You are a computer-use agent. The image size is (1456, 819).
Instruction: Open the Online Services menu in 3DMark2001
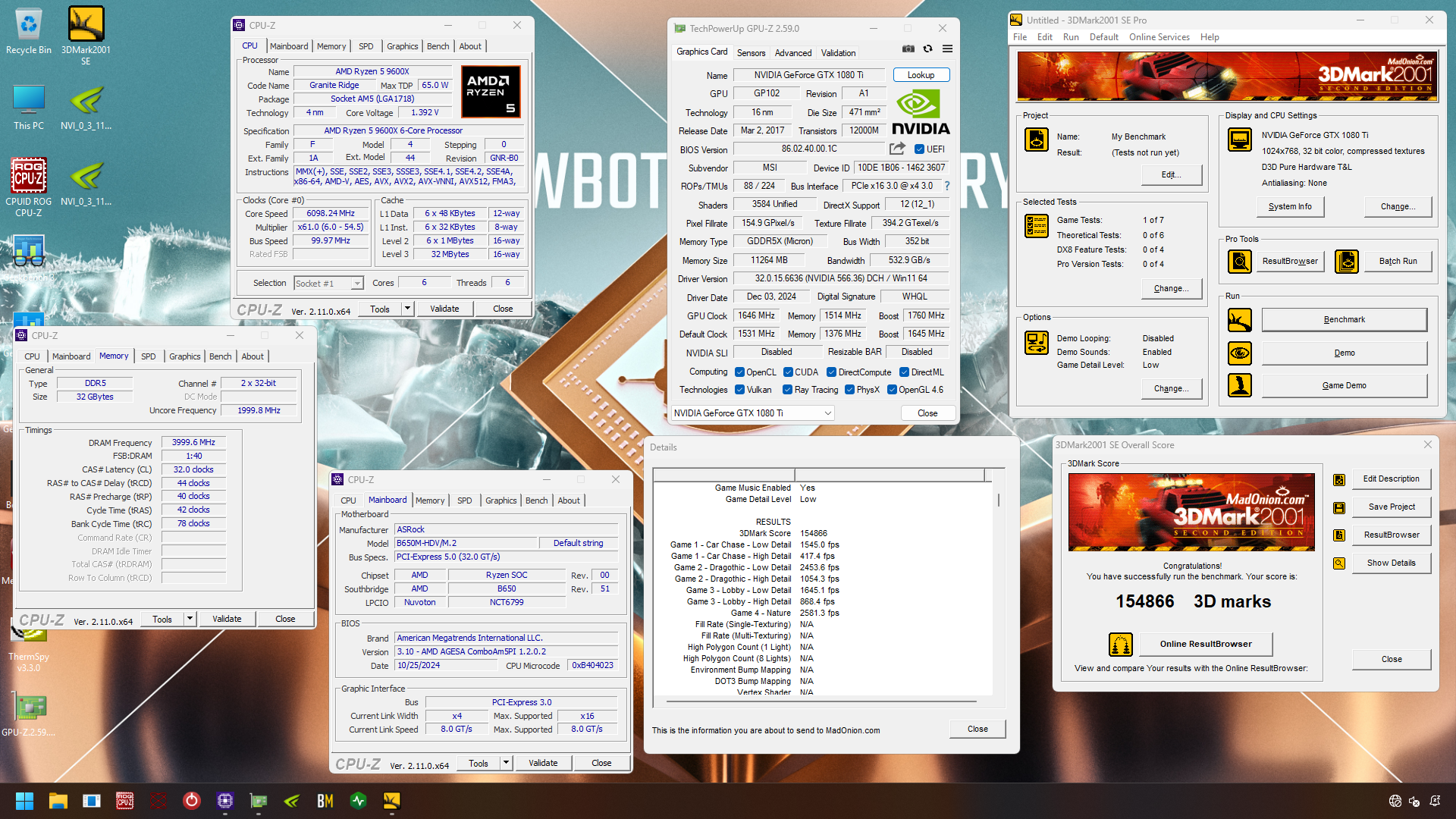coord(1159,37)
